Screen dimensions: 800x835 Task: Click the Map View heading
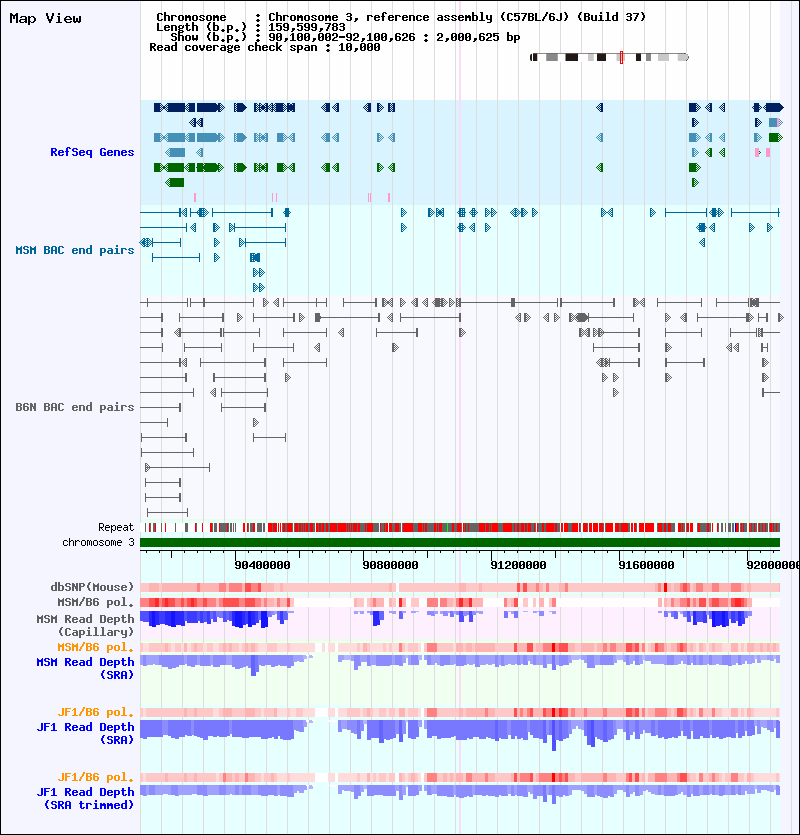point(45,19)
